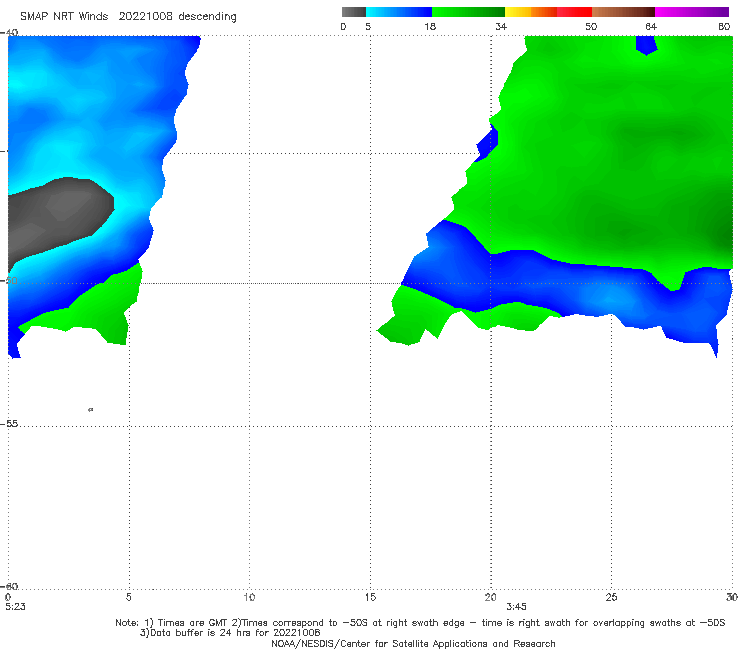
Task: Click the small blue notch at top of right swath
Action: pyautogui.click(x=646, y=45)
